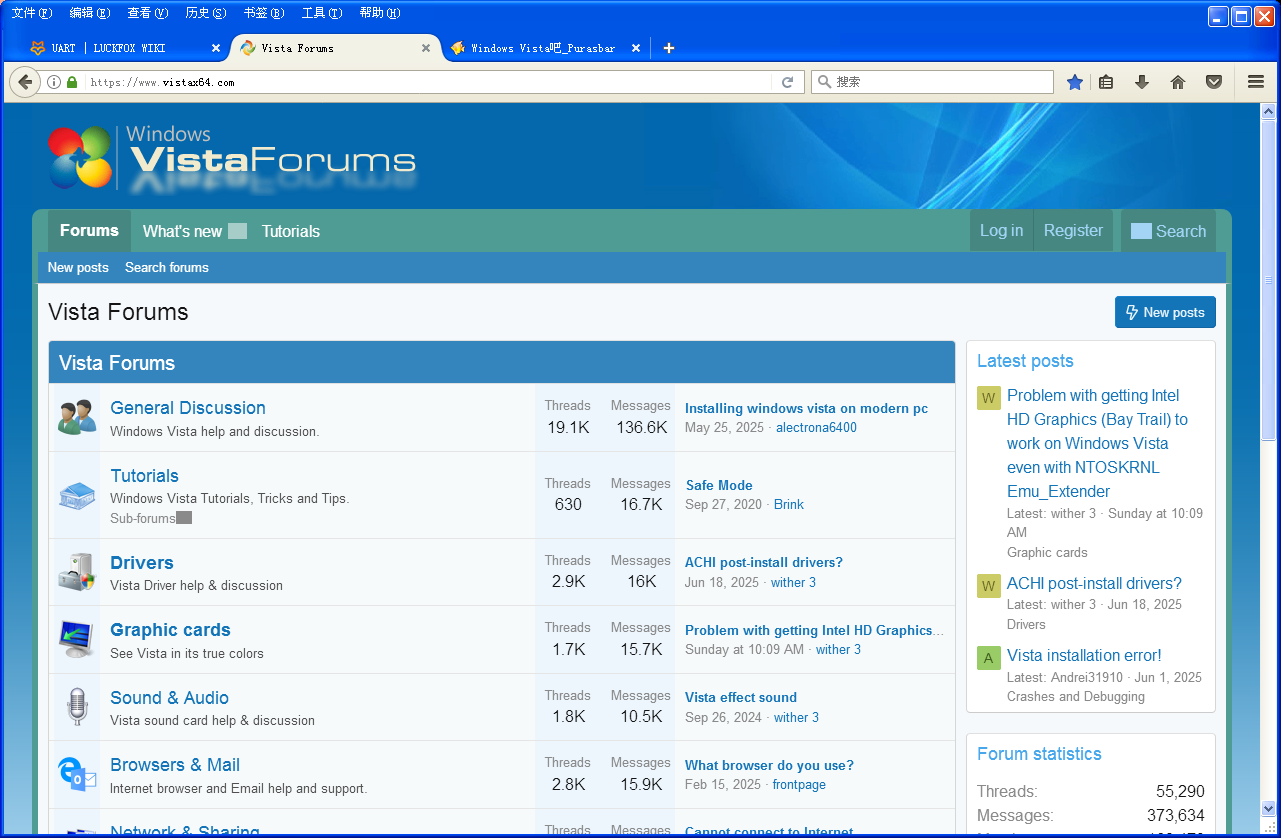Click the bookmark star icon
Image resolution: width=1281 pixels, height=838 pixels.
pos(1075,82)
